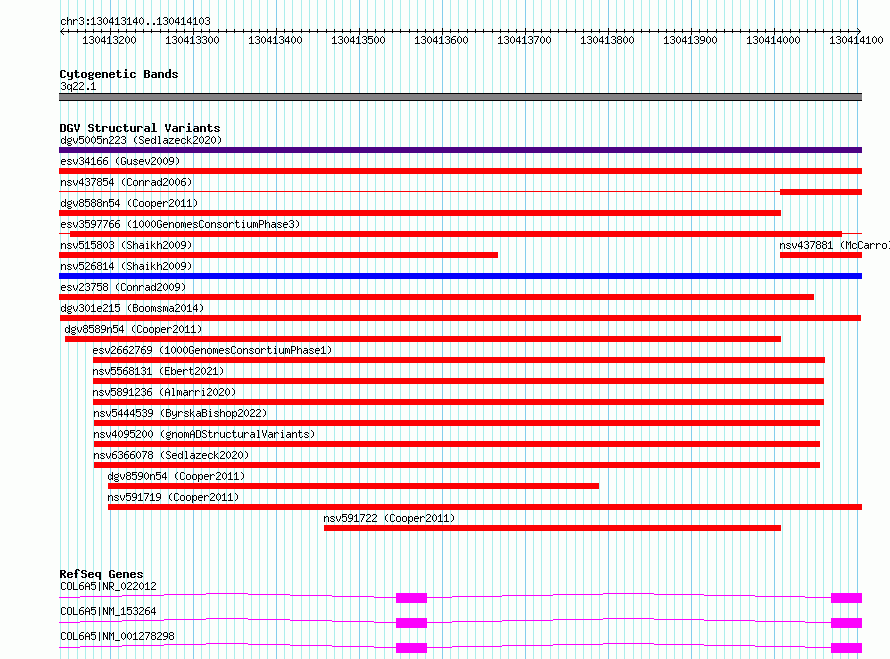Open the esv34166 (Gusev2009) variant label
The height and width of the screenshot is (659, 890).
coord(120,161)
